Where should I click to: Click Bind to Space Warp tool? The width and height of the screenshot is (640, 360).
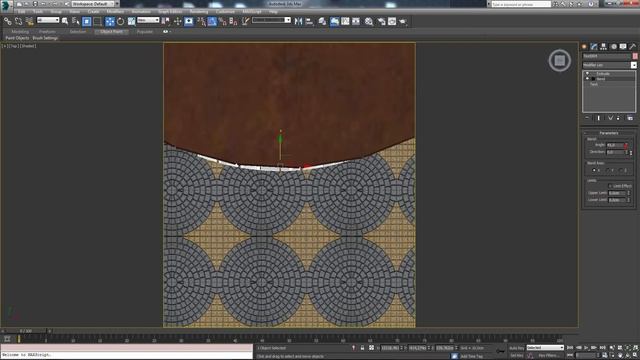coord(29,21)
